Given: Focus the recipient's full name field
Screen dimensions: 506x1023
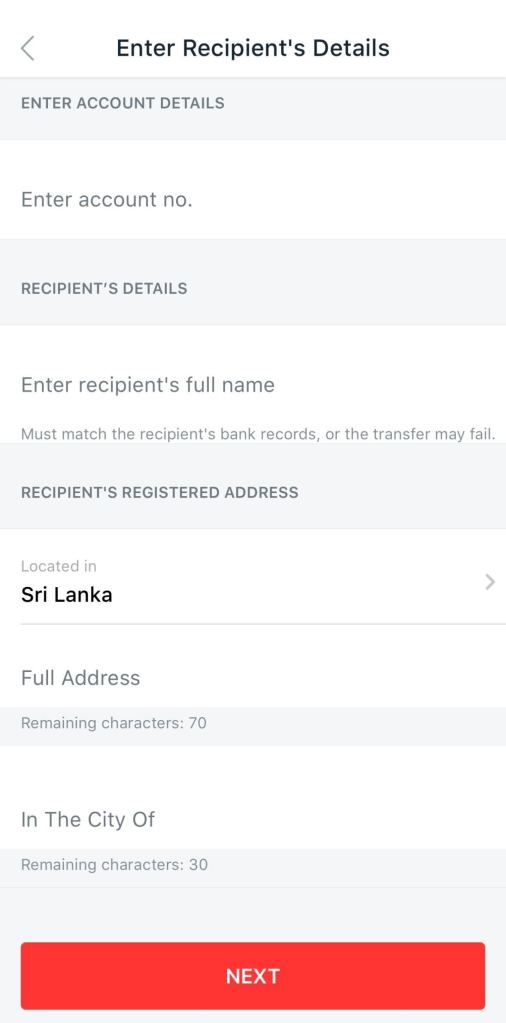Looking at the screenshot, I should 253,384.
